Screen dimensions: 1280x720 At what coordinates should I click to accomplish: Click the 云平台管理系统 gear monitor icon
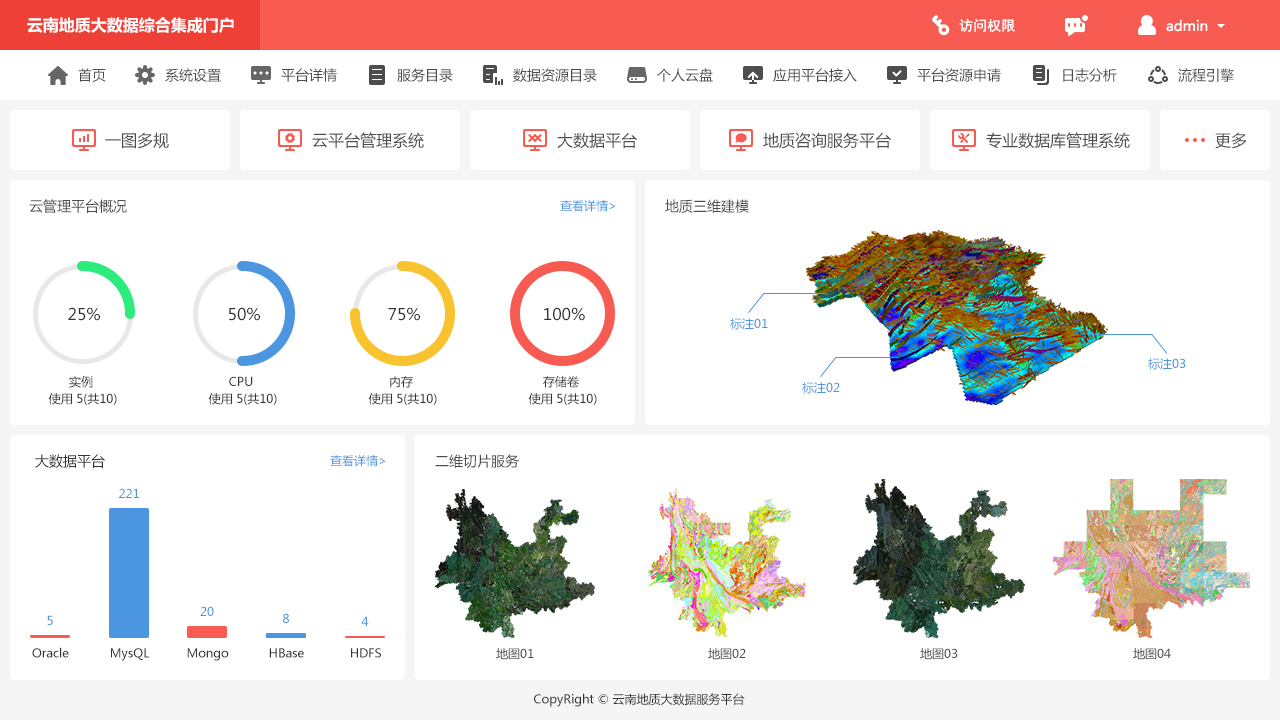coord(290,140)
